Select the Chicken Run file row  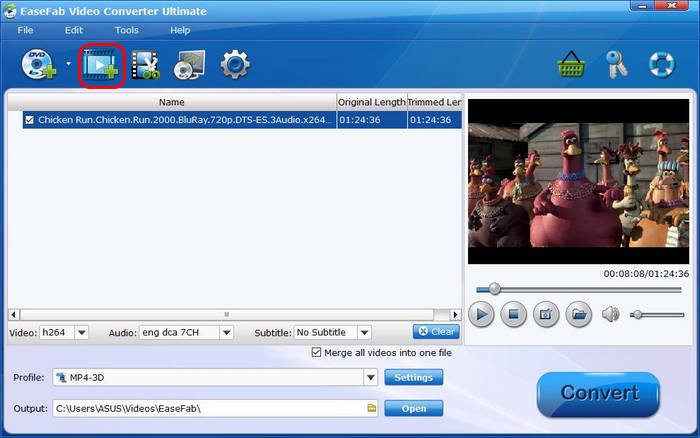(x=242, y=120)
